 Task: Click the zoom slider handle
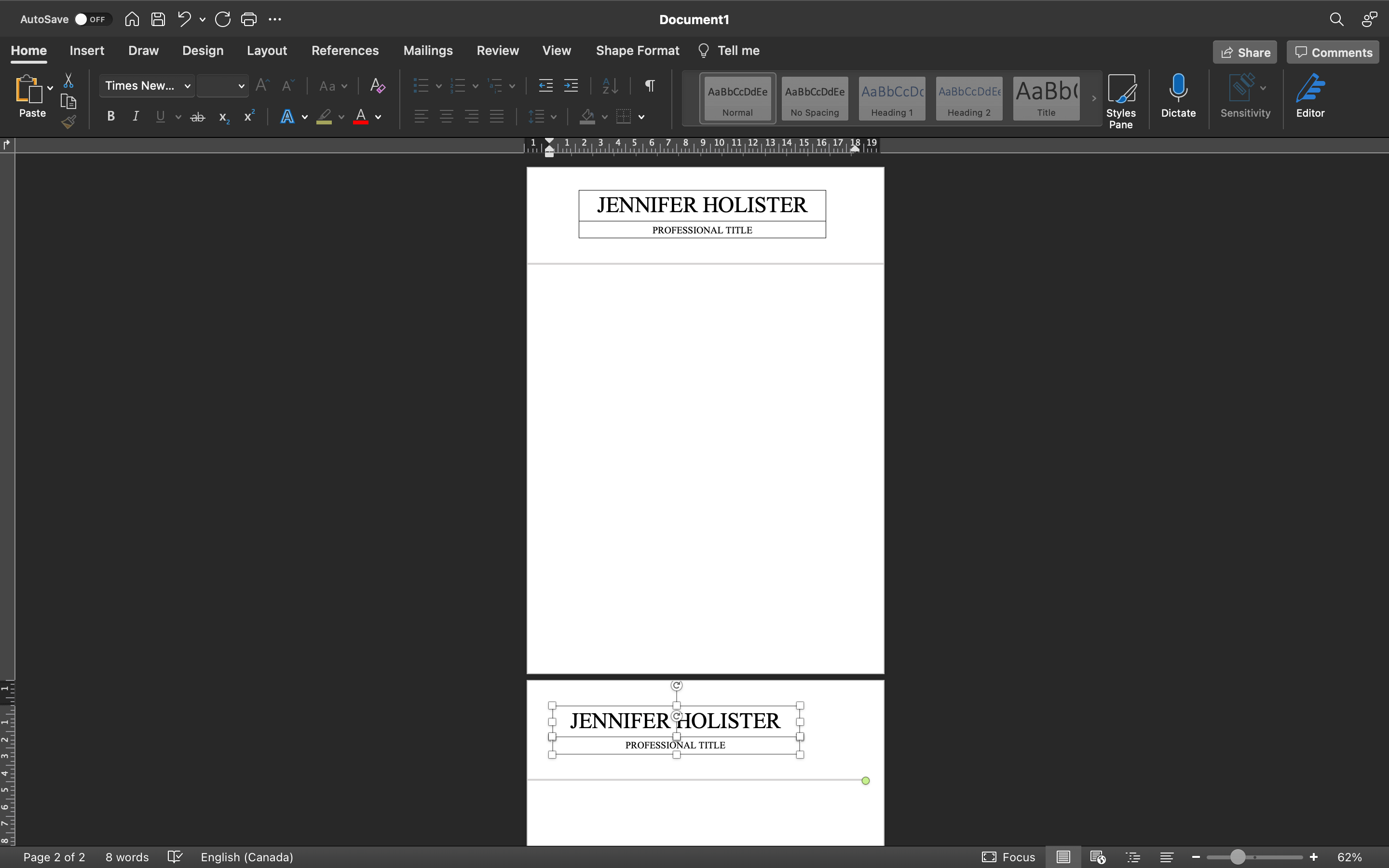click(x=1238, y=857)
